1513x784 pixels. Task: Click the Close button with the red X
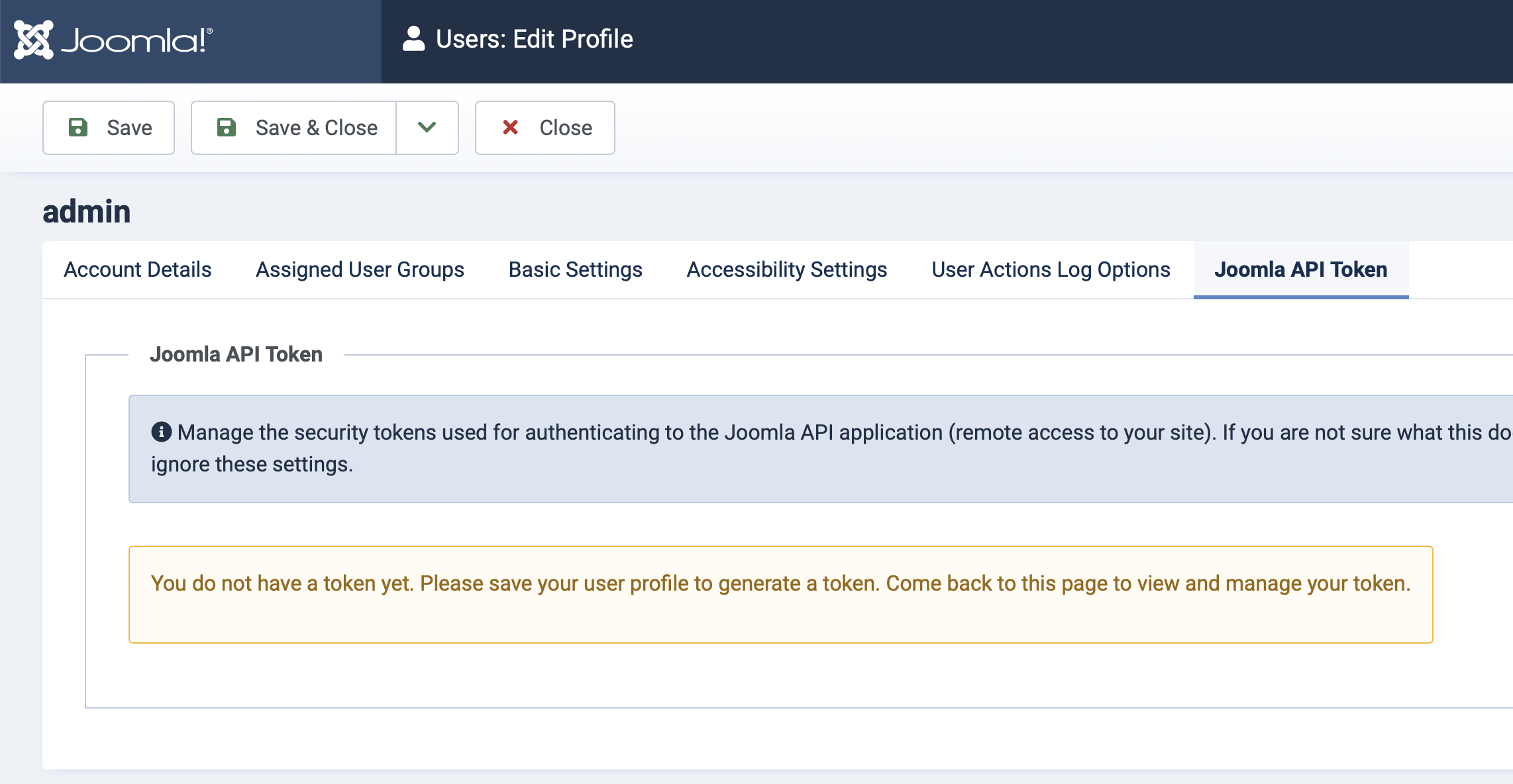coord(545,128)
